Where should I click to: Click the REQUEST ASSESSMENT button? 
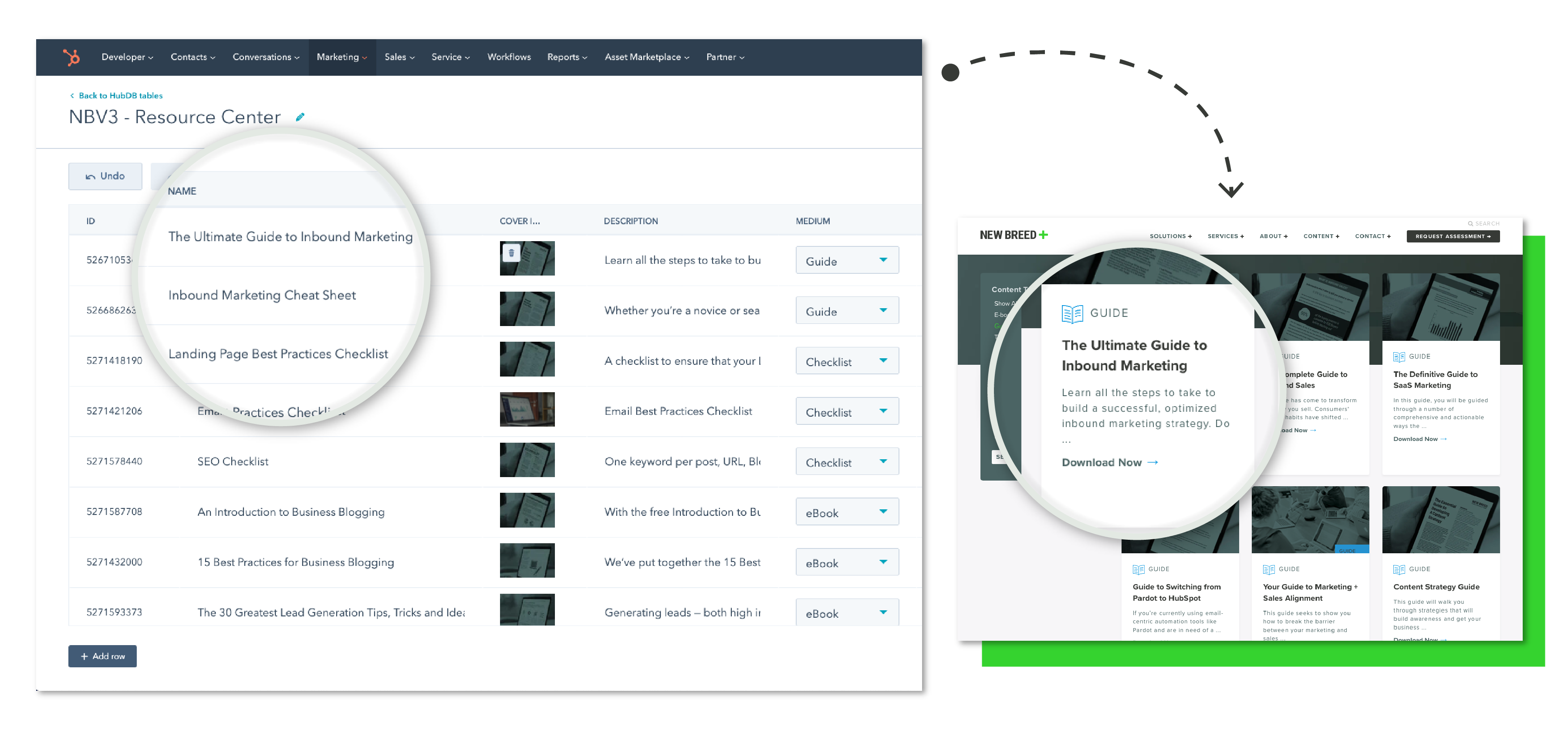(x=1453, y=236)
